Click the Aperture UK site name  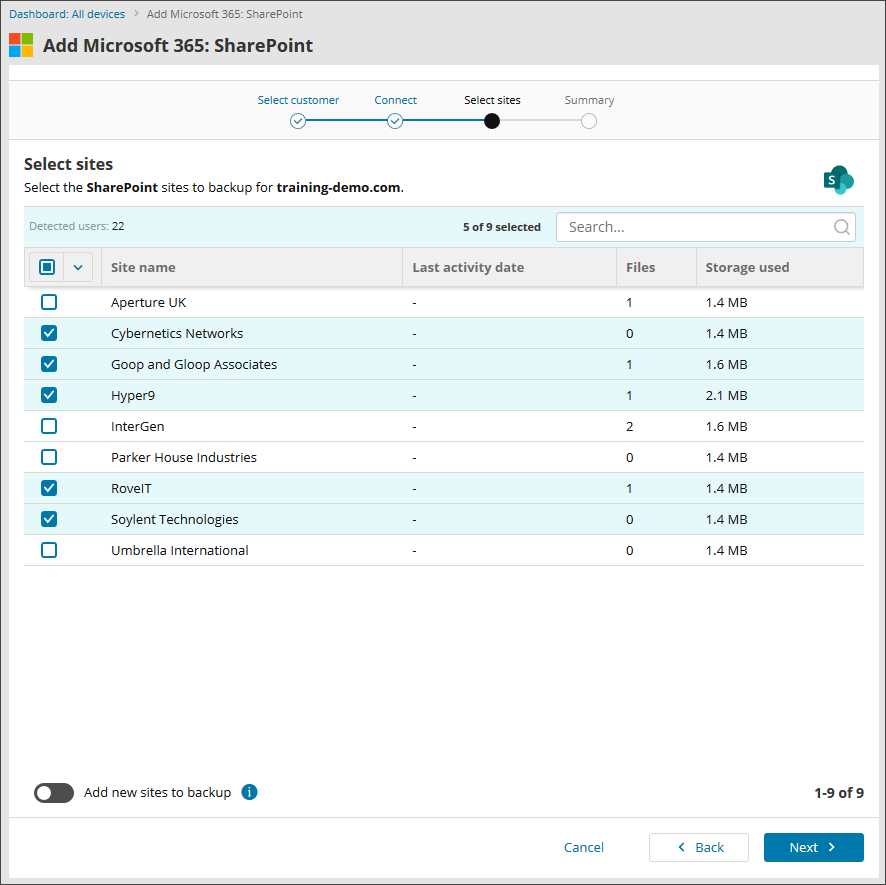point(149,302)
